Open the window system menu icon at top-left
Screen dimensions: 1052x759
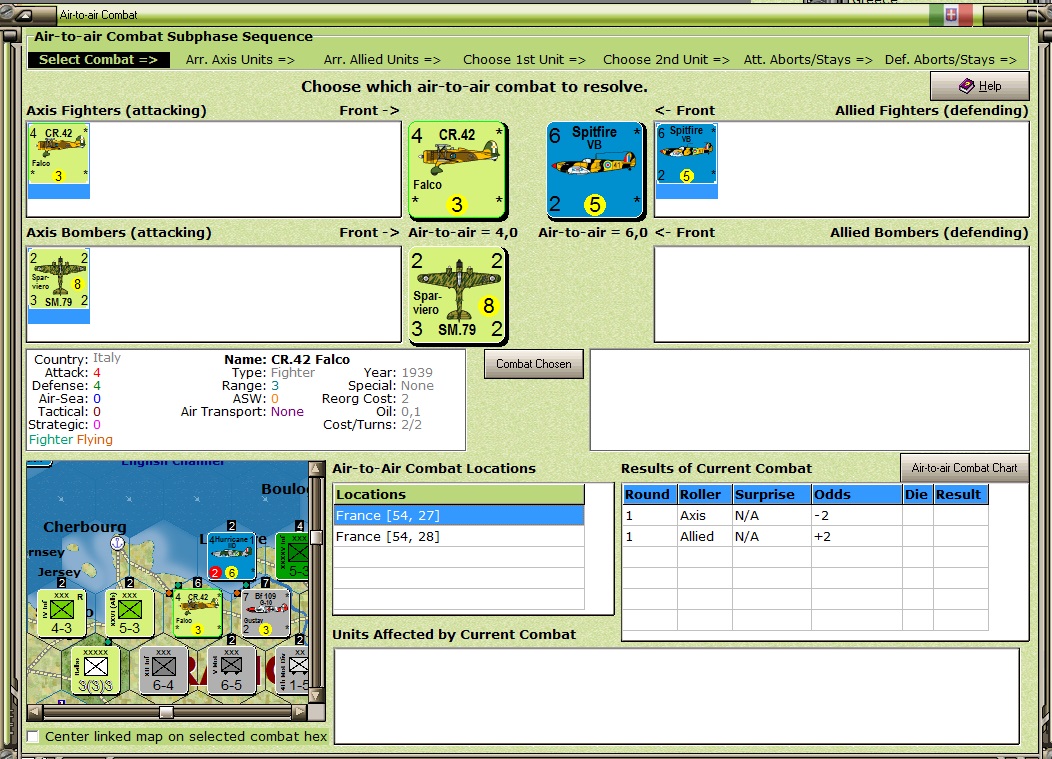pos(24,15)
